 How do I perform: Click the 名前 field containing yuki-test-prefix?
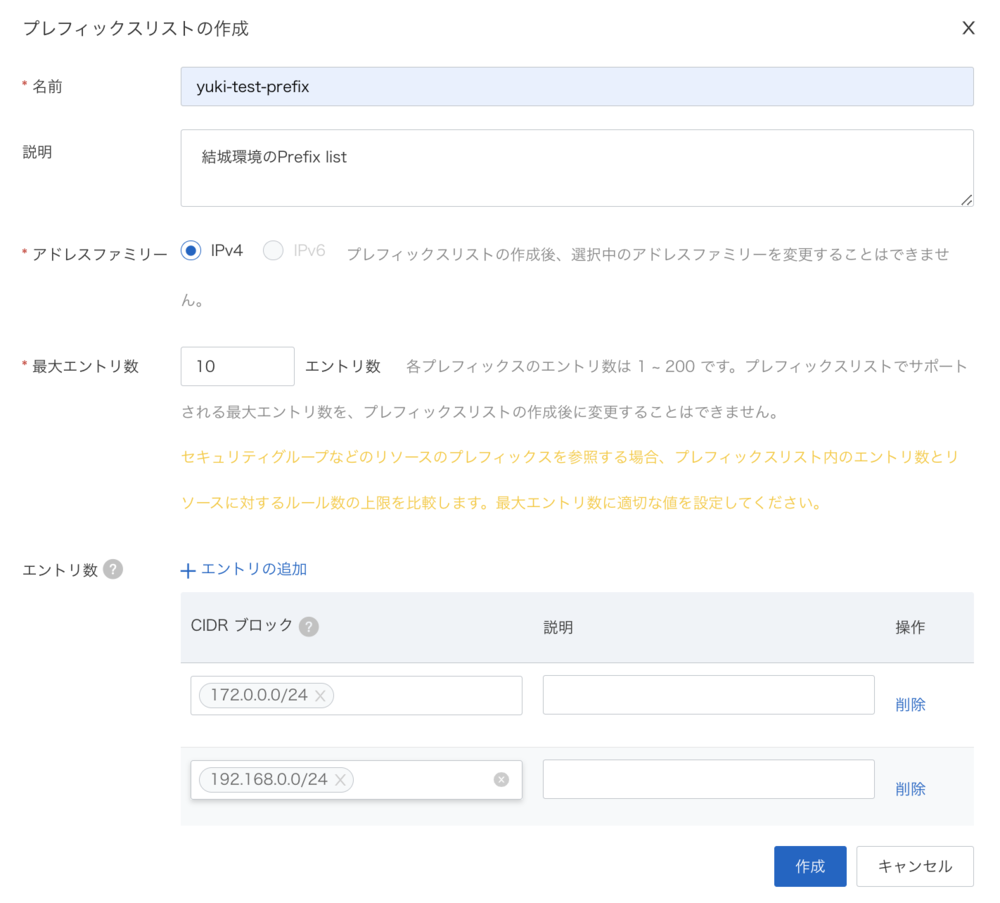(x=576, y=87)
